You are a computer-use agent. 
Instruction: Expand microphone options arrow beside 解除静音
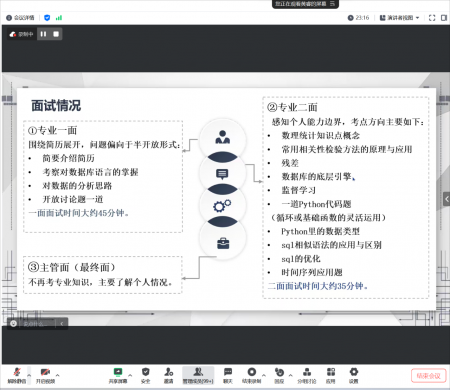point(29,375)
